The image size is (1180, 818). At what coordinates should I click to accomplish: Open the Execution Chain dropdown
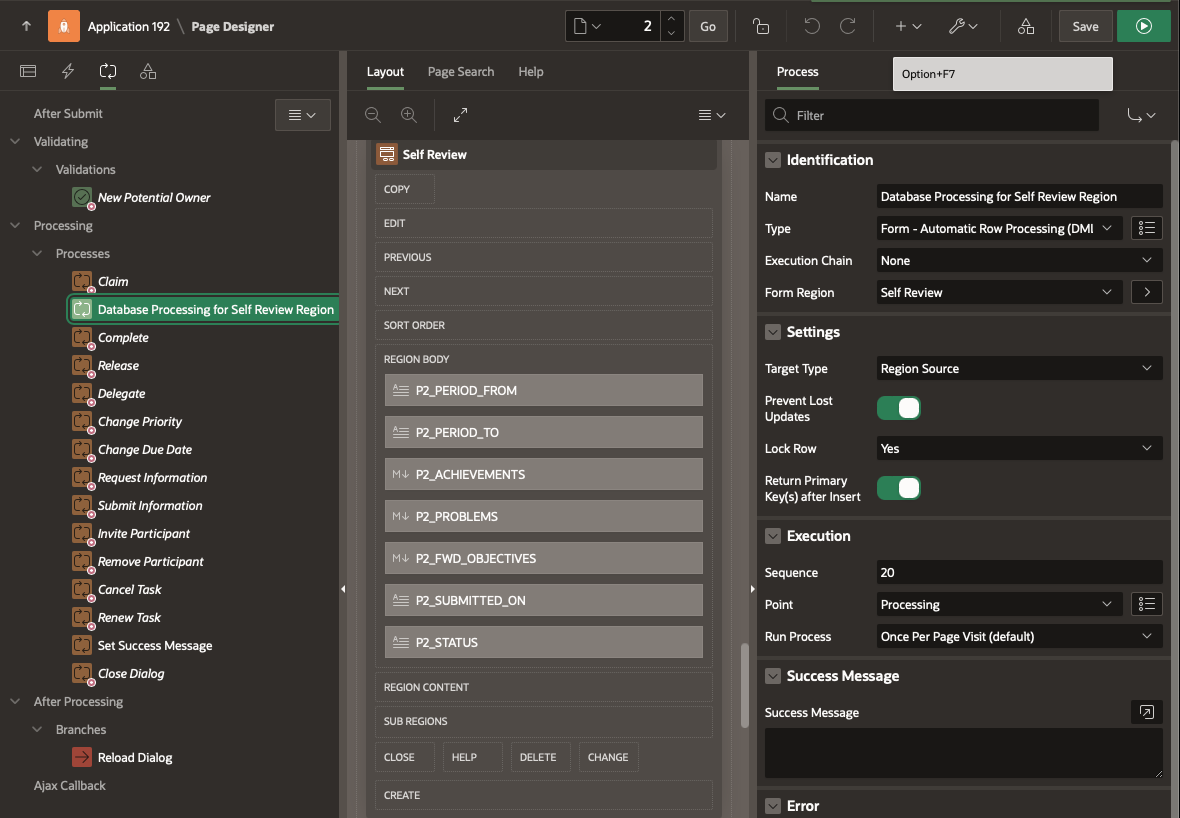pos(1019,261)
